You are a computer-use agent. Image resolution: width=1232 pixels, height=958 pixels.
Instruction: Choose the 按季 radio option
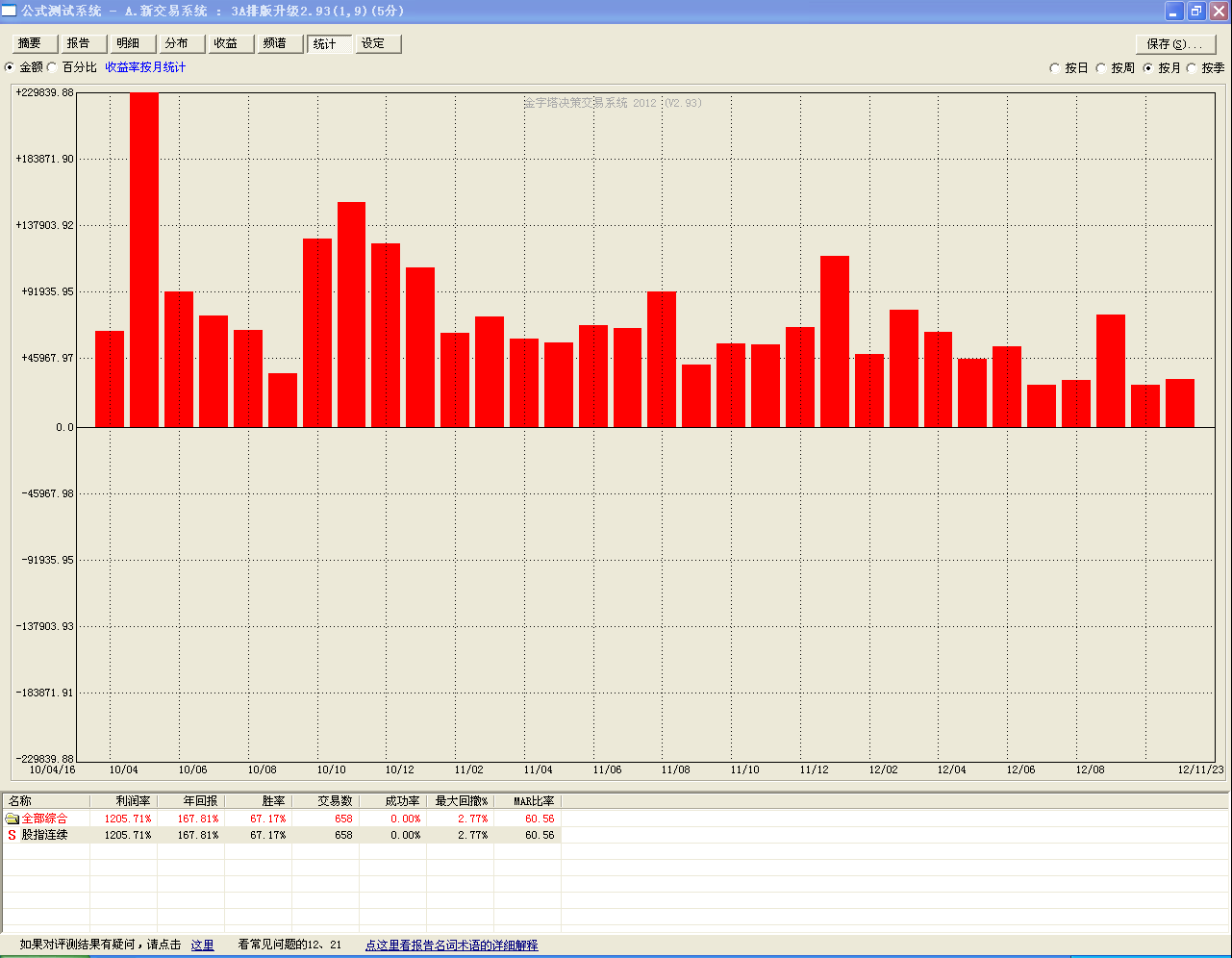1192,68
